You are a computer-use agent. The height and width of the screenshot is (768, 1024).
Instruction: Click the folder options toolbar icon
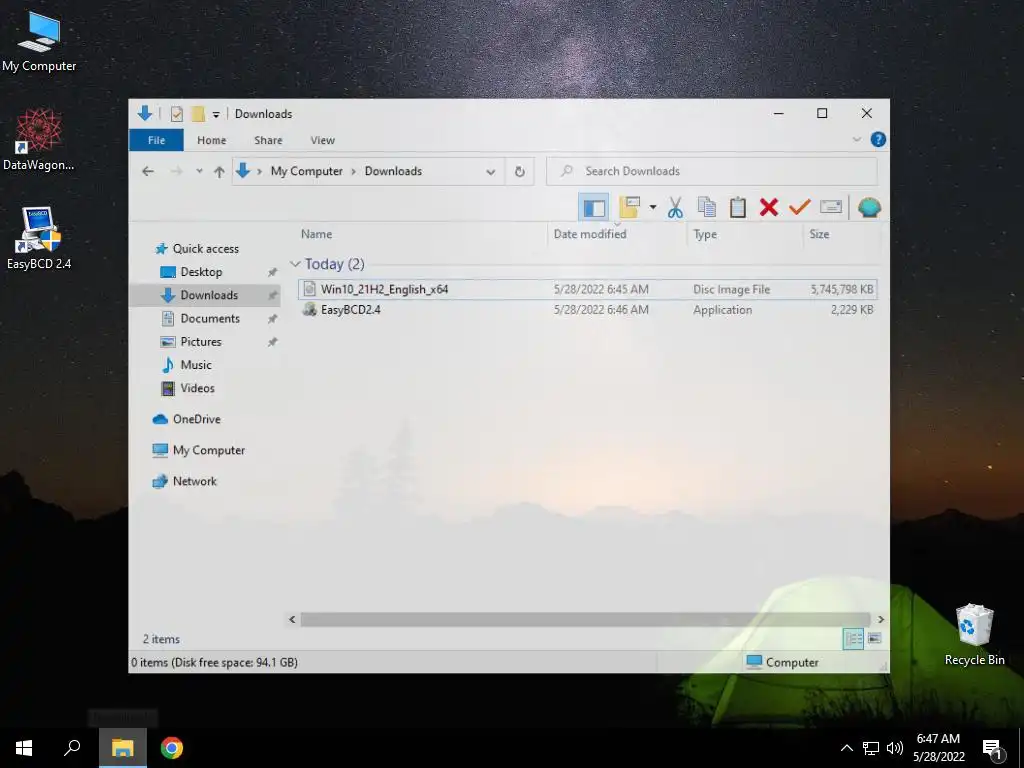tap(630, 208)
